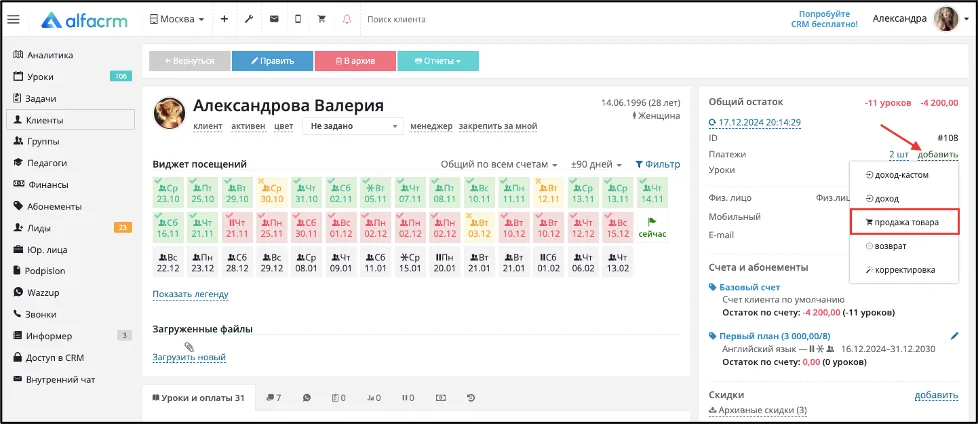Click the 2 шт payments link
The width and height of the screenshot is (979, 424).
pyautogui.click(x=899, y=154)
